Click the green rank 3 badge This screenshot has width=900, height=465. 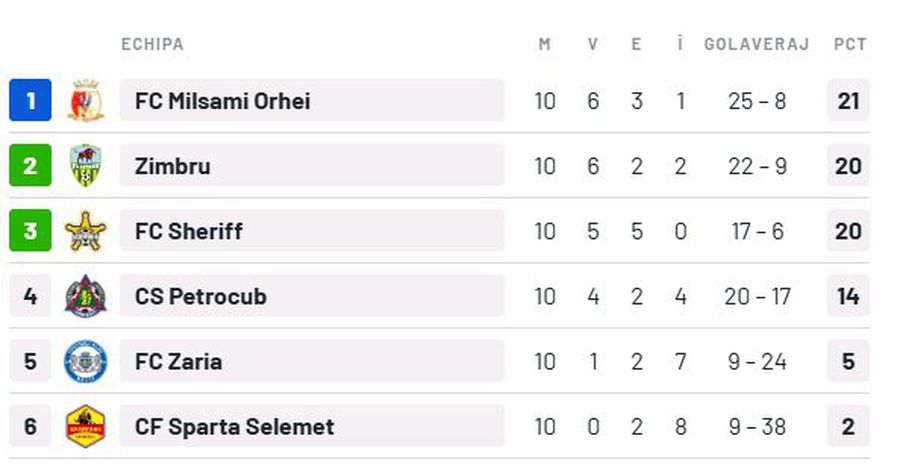click(x=30, y=231)
